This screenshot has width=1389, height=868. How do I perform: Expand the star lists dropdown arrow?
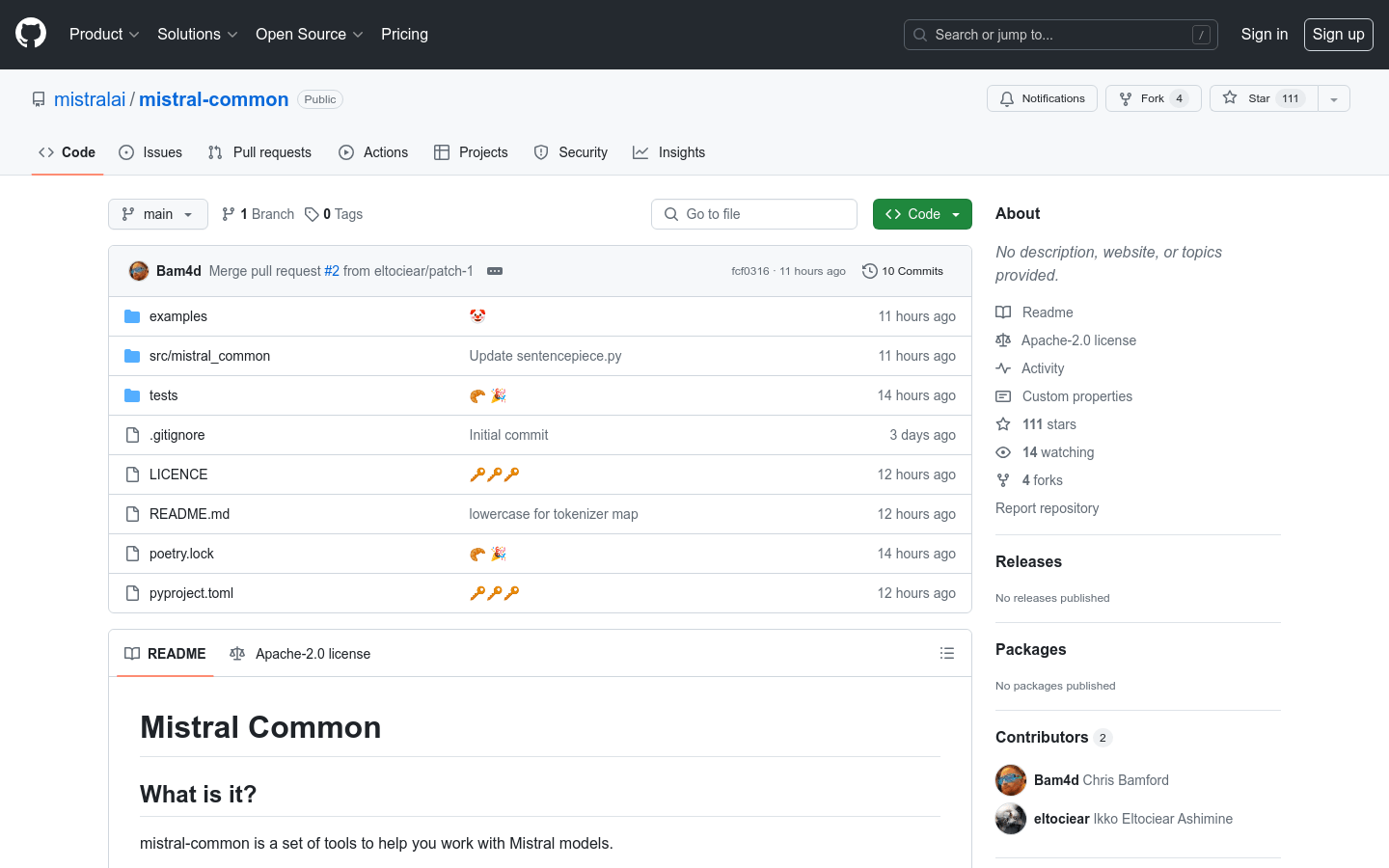[1334, 98]
